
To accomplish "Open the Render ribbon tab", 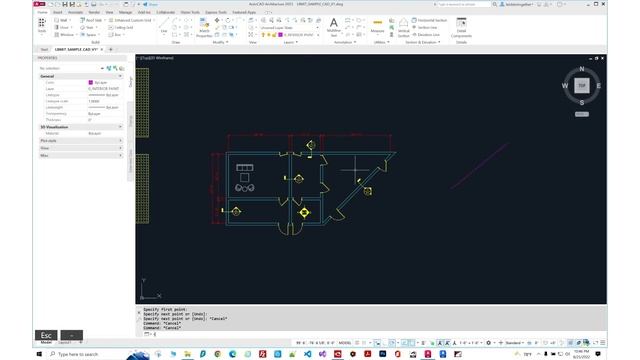I will (94, 12).
